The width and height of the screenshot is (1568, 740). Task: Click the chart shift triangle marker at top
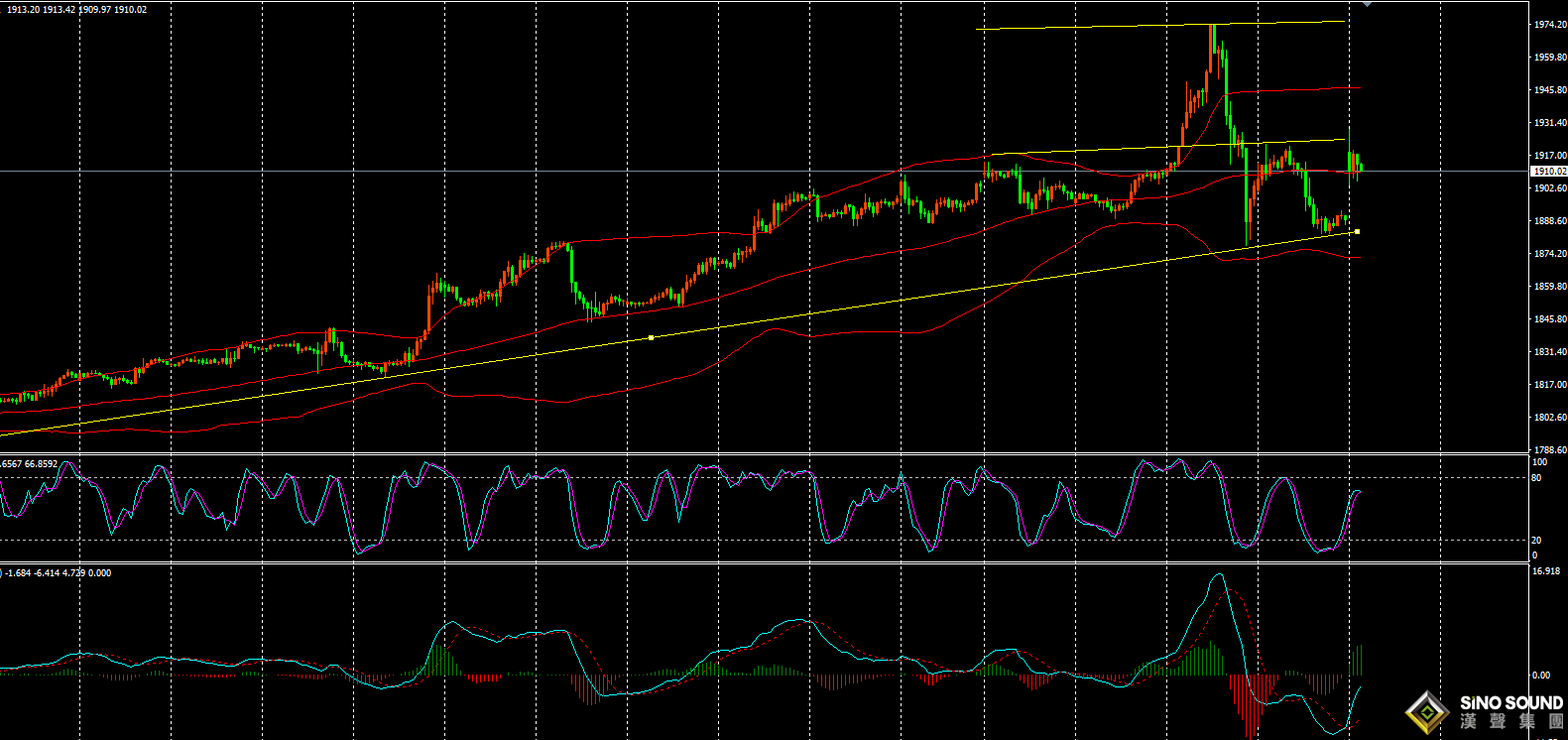pos(1368,4)
